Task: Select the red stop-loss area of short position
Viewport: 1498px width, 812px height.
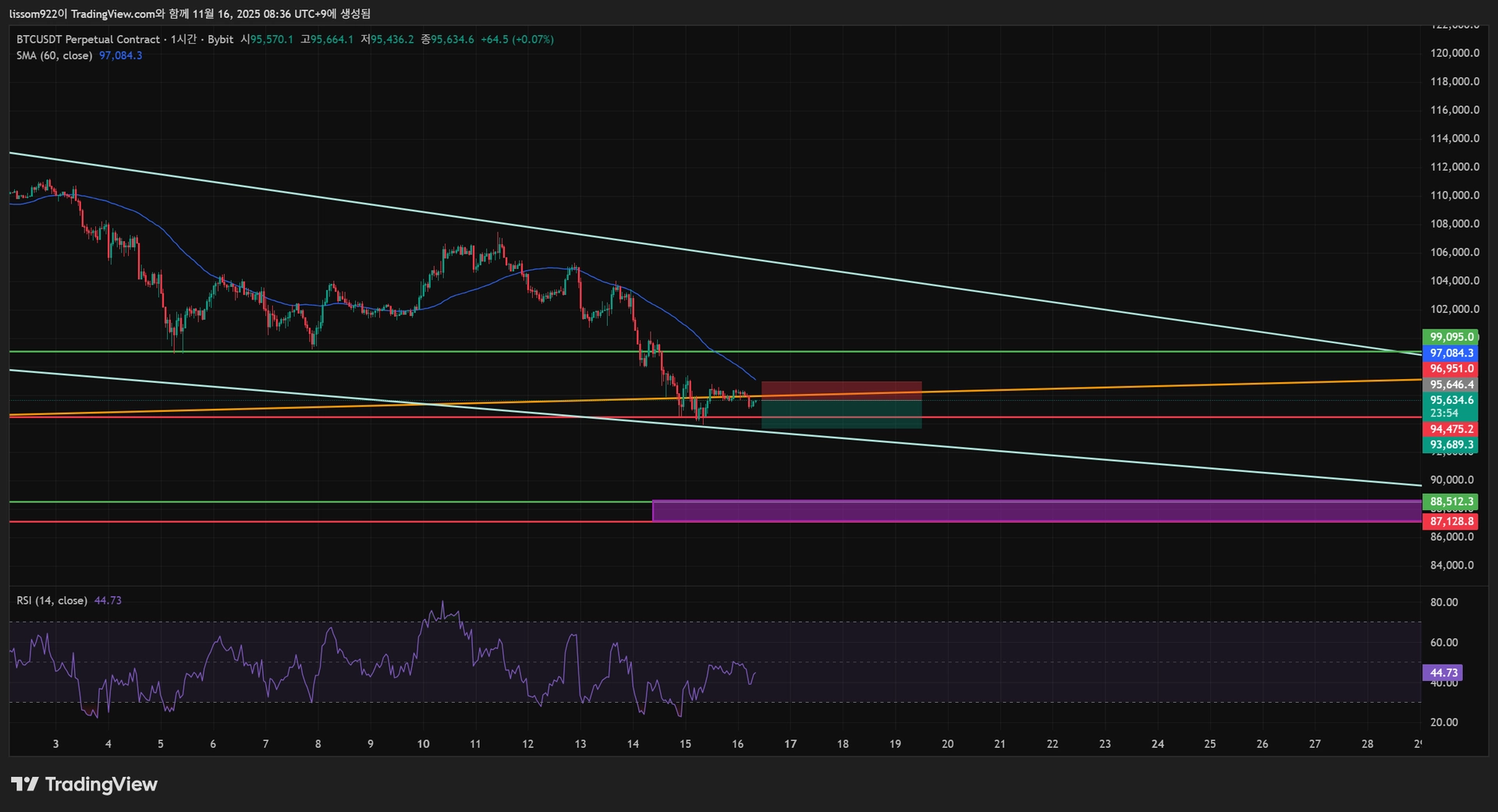Action: coord(841,390)
